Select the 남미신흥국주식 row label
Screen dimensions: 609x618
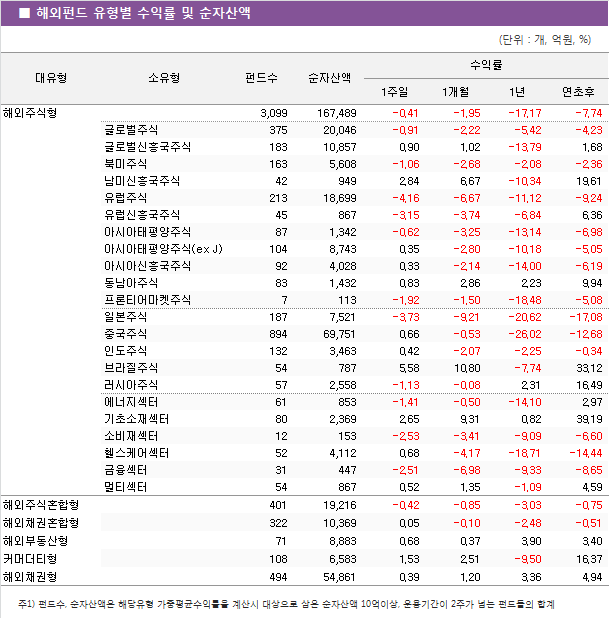(142, 181)
